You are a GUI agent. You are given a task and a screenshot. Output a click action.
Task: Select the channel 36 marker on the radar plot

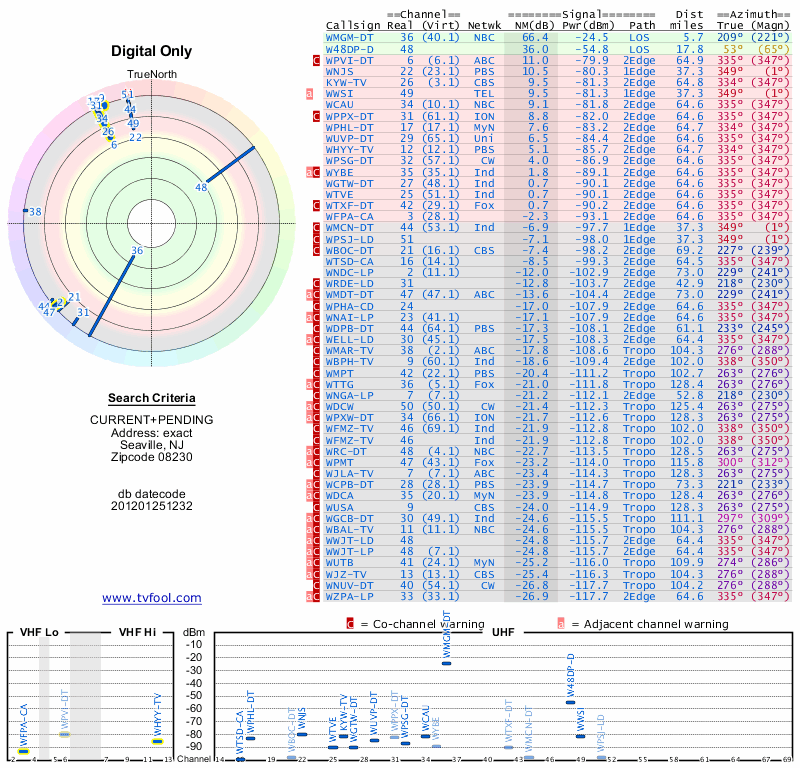coord(137,251)
